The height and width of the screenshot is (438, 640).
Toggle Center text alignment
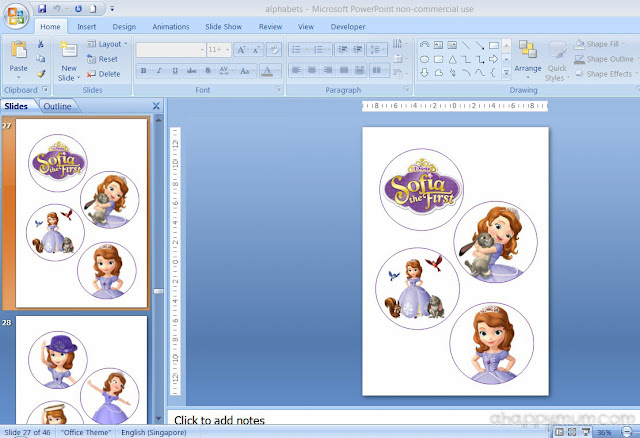(x=312, y=71)
